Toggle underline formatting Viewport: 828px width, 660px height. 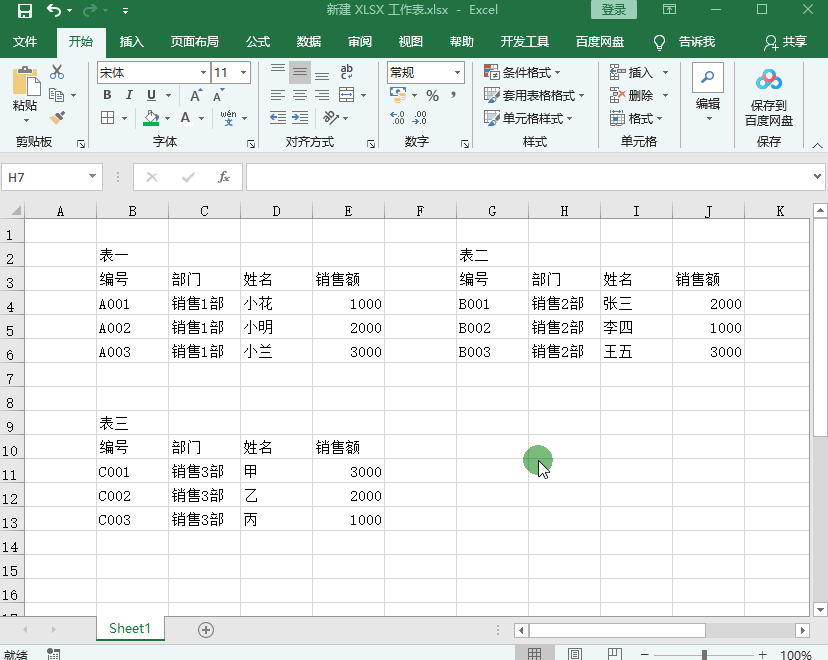pyautogui.click(x=151, y=95)
